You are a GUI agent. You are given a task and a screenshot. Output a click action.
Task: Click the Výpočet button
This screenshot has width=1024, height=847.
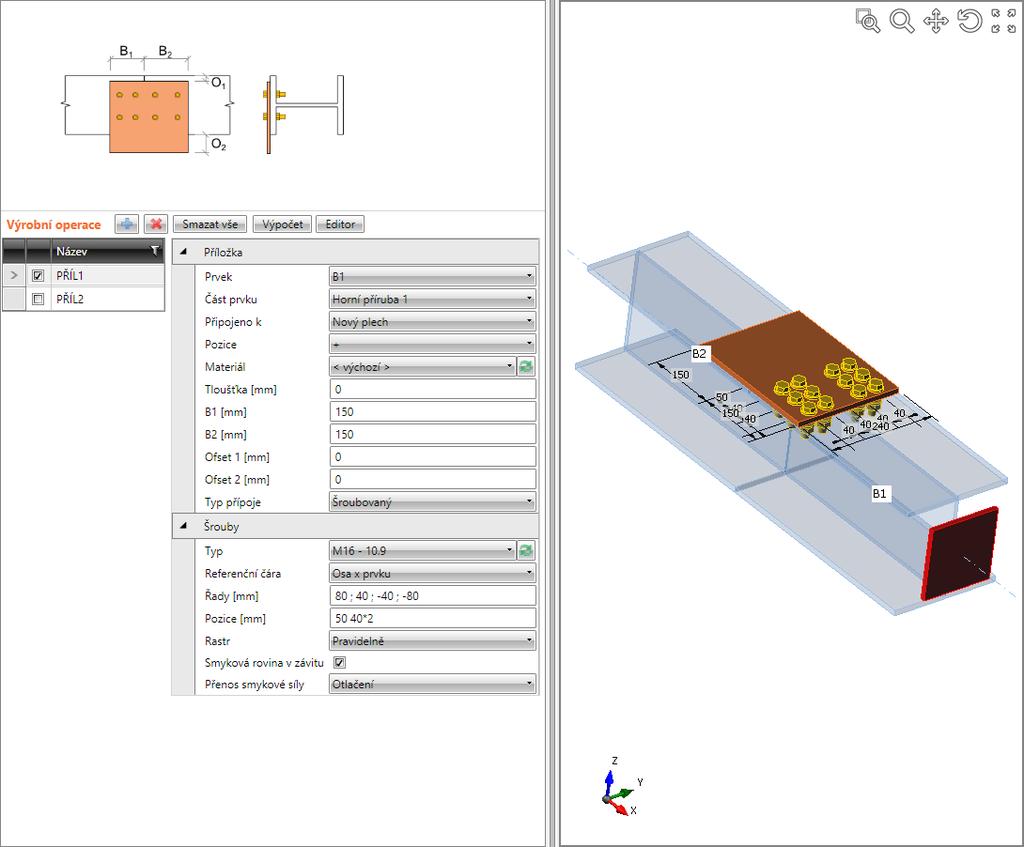[282, 224]
